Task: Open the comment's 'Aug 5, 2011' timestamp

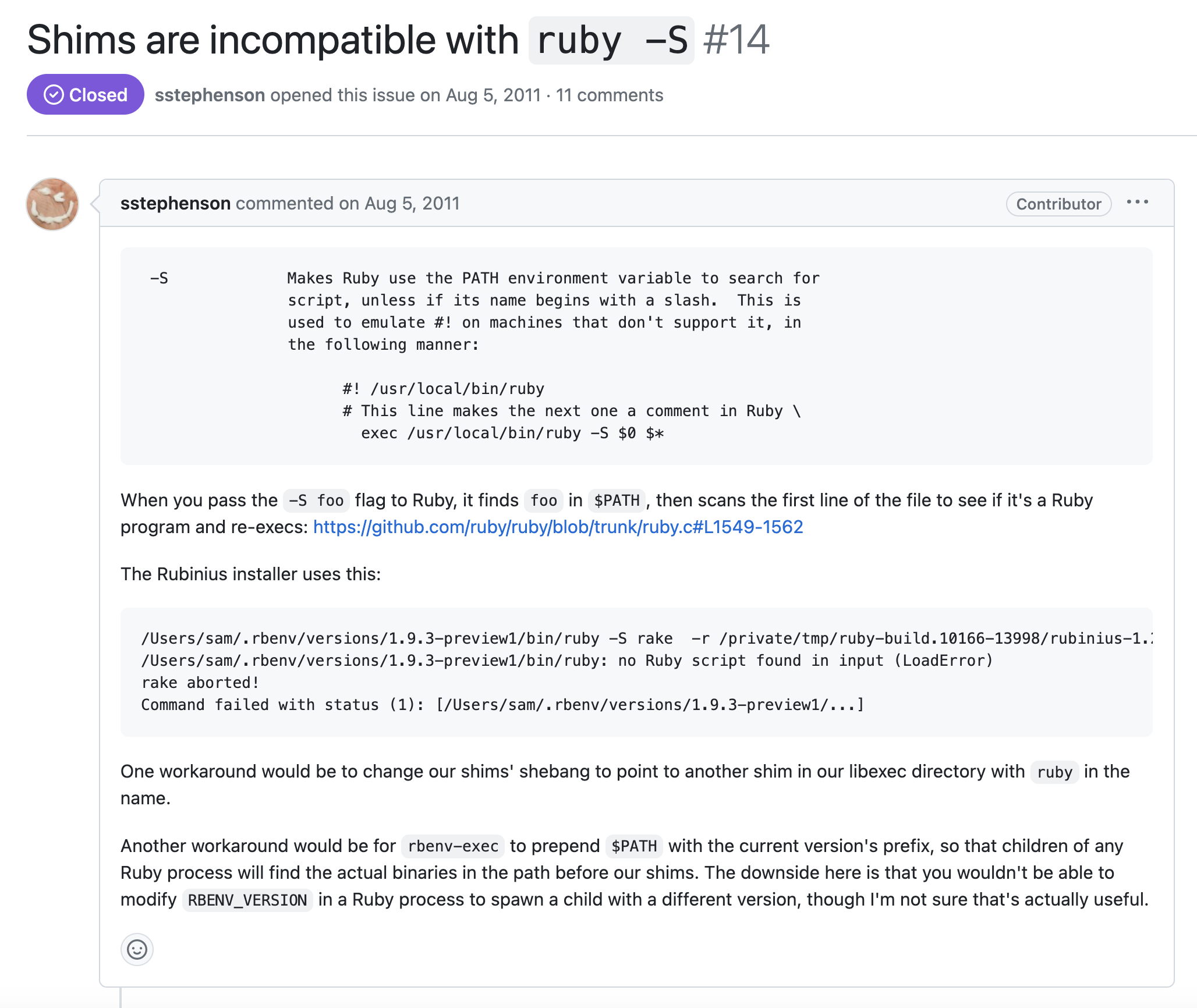Action: 412,203
